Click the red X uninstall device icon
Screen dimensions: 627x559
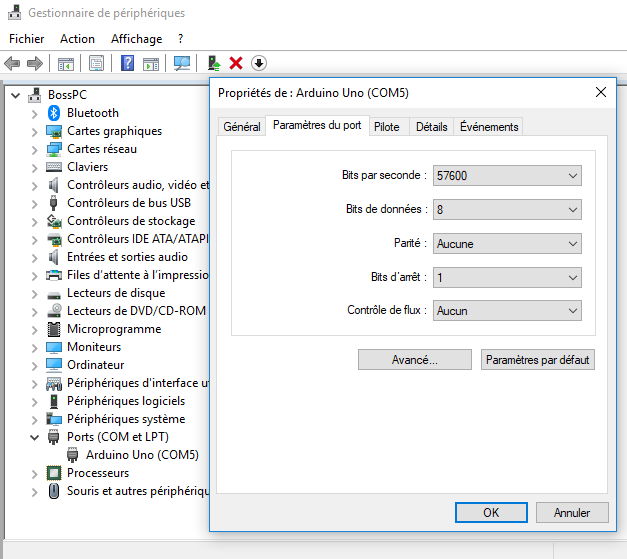pos(236,63)
